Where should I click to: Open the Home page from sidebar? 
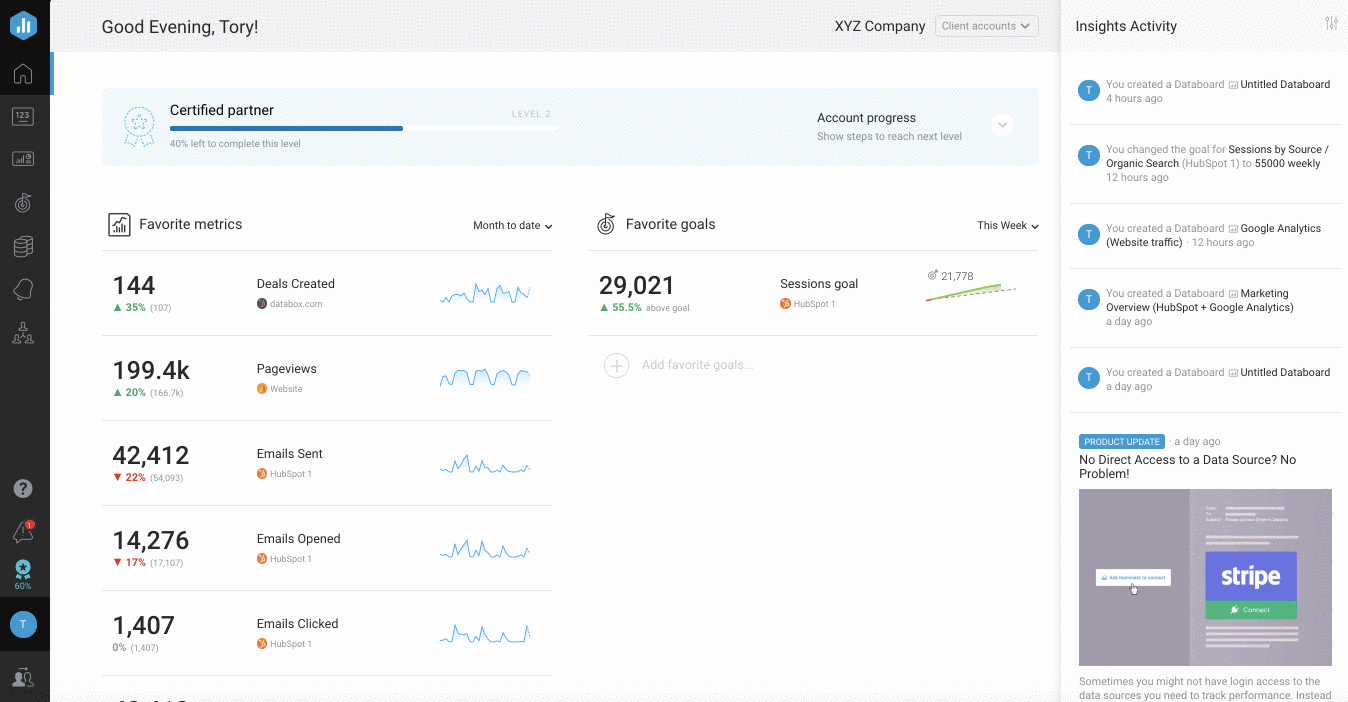coord(23,74)
